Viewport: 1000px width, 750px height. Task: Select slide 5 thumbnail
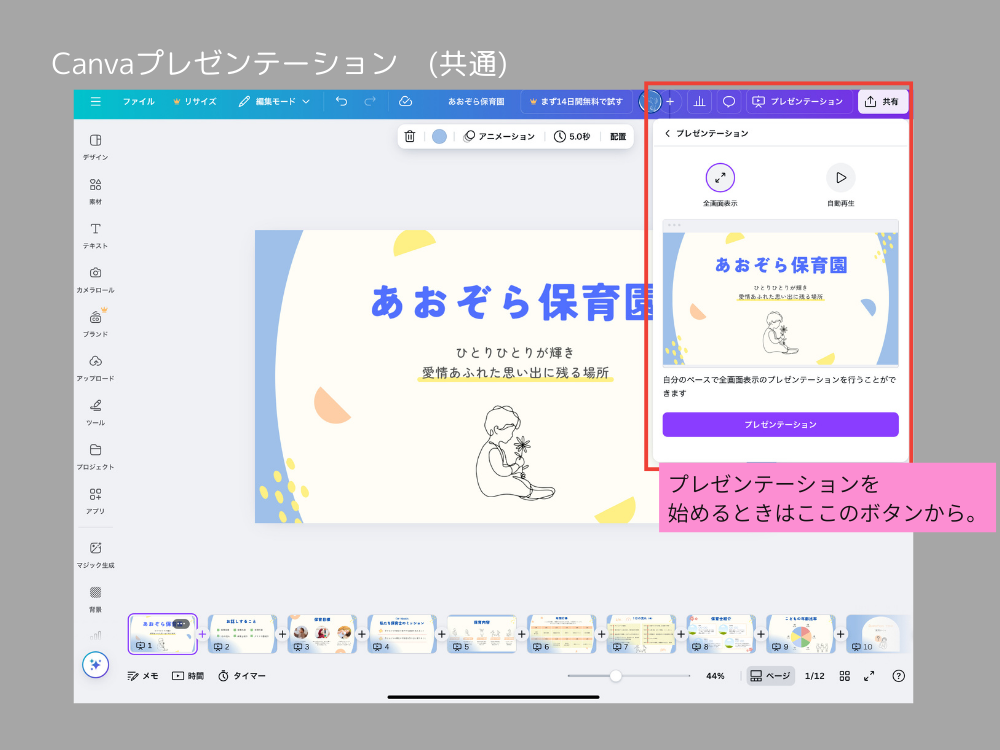point(481,634)
